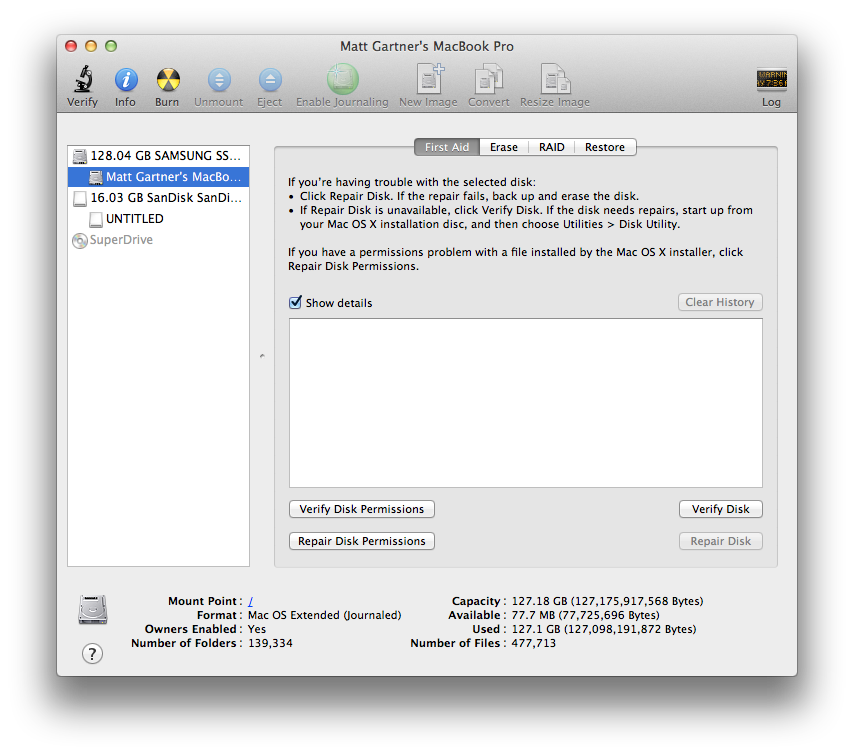Click the Convert toolbar icon
Viewport: 854px width, 755px height.
(489, 78)
